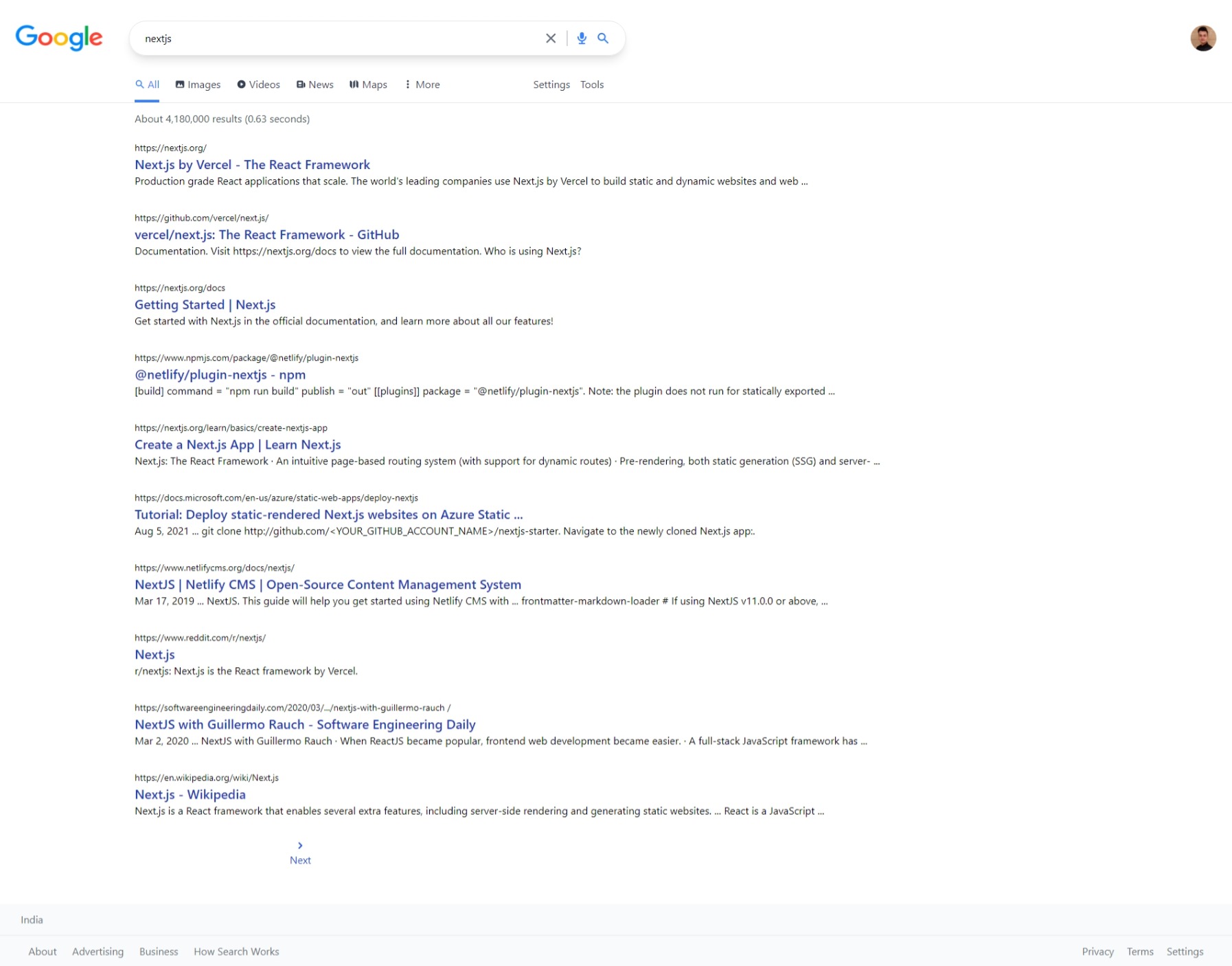Start voice search with microphone icon
1232x966 pixels.
click(x=582, y=38)
